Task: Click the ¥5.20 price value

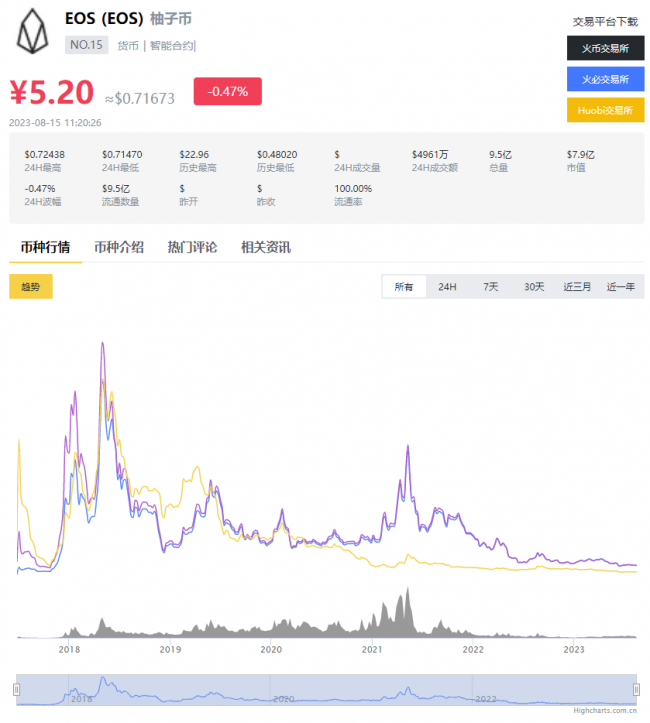Action: (52, 92)
